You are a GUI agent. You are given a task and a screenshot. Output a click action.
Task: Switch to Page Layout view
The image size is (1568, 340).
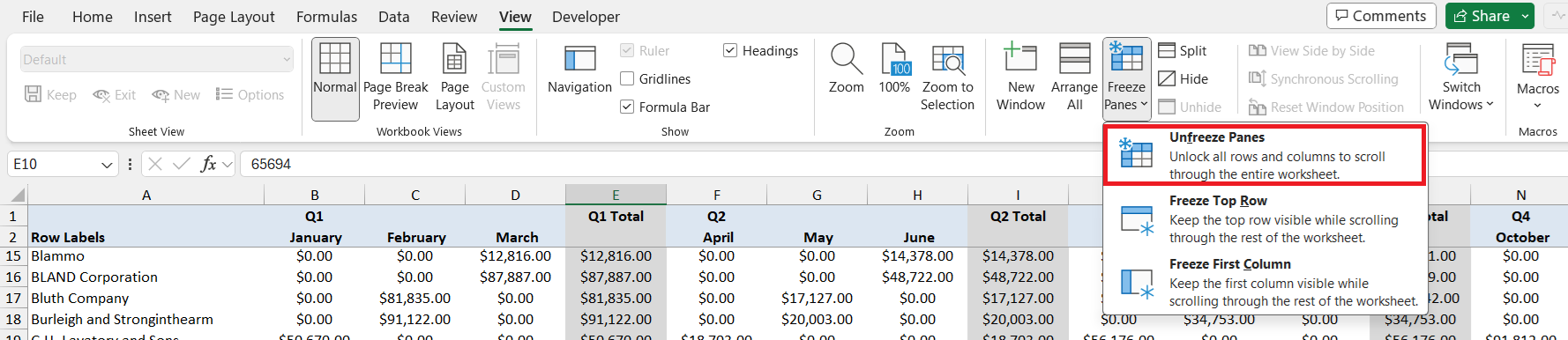click(454, 78)
